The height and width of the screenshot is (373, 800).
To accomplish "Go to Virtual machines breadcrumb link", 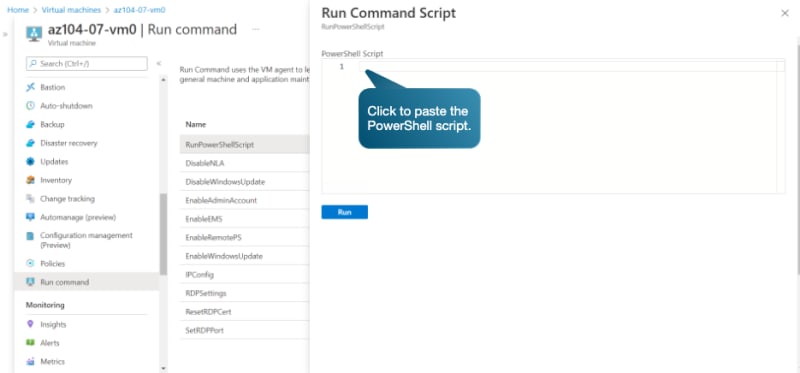I will pos(71,10).
